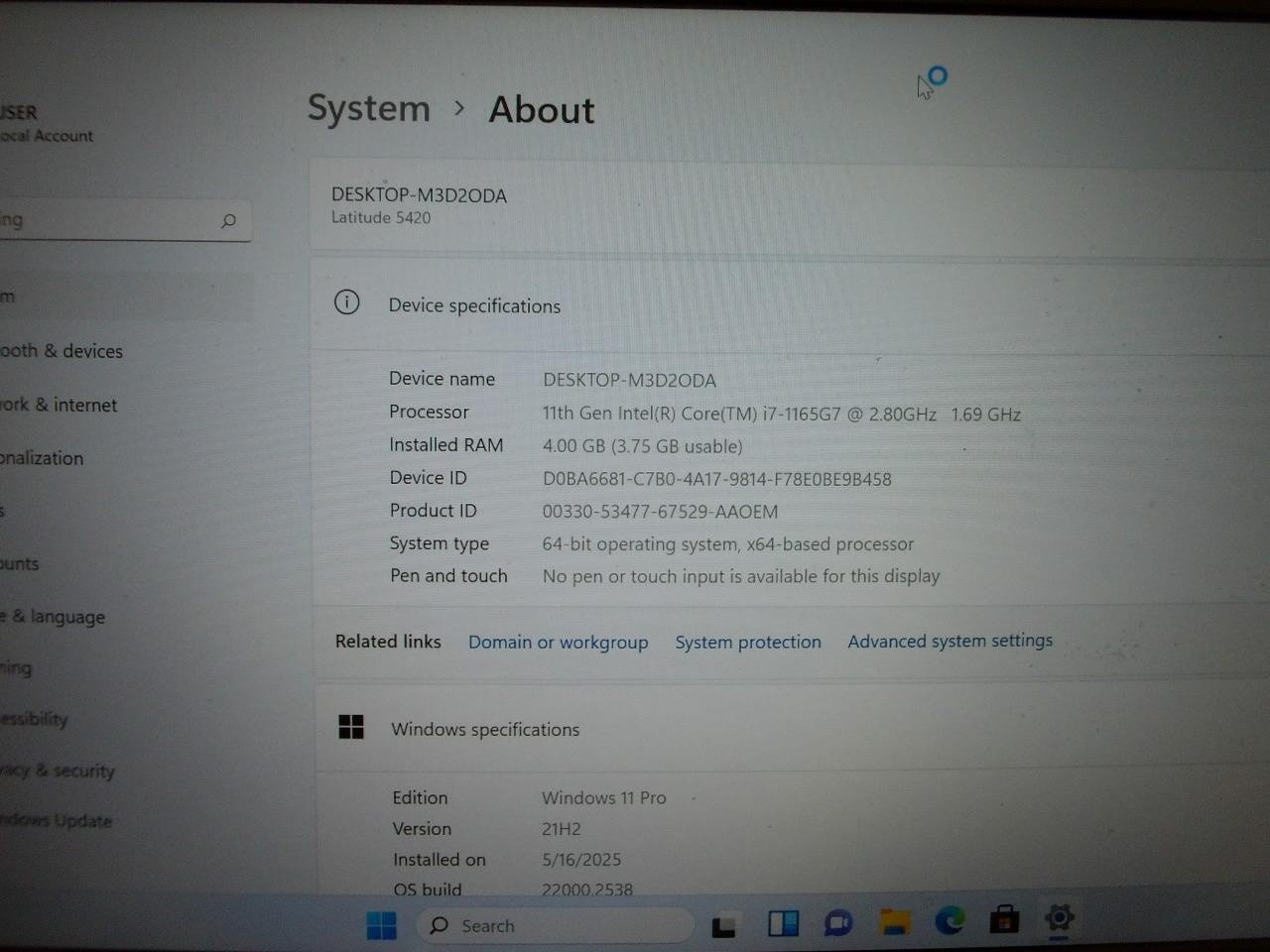Open Accessibility in the sidebar
The image size is (1270, 952).
click(x=34, y=718)
